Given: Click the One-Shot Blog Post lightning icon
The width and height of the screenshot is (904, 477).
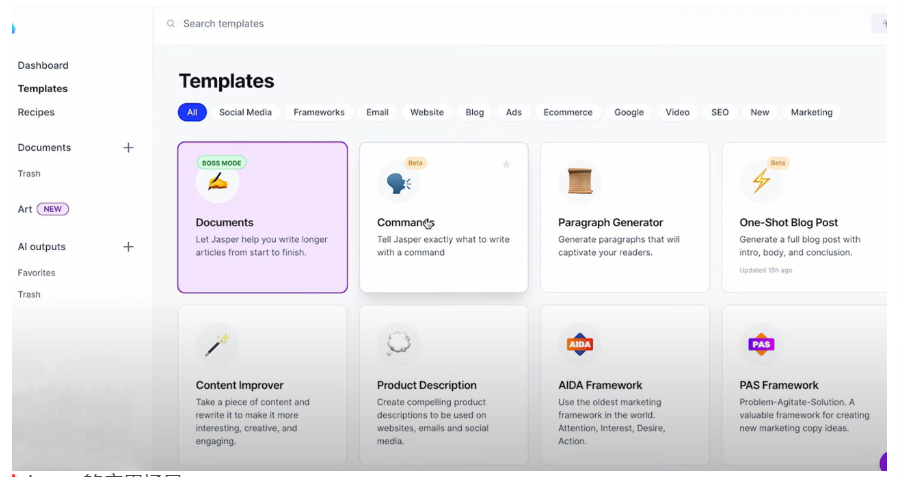Looking at the screenshot, I should [x=761, y=182].
